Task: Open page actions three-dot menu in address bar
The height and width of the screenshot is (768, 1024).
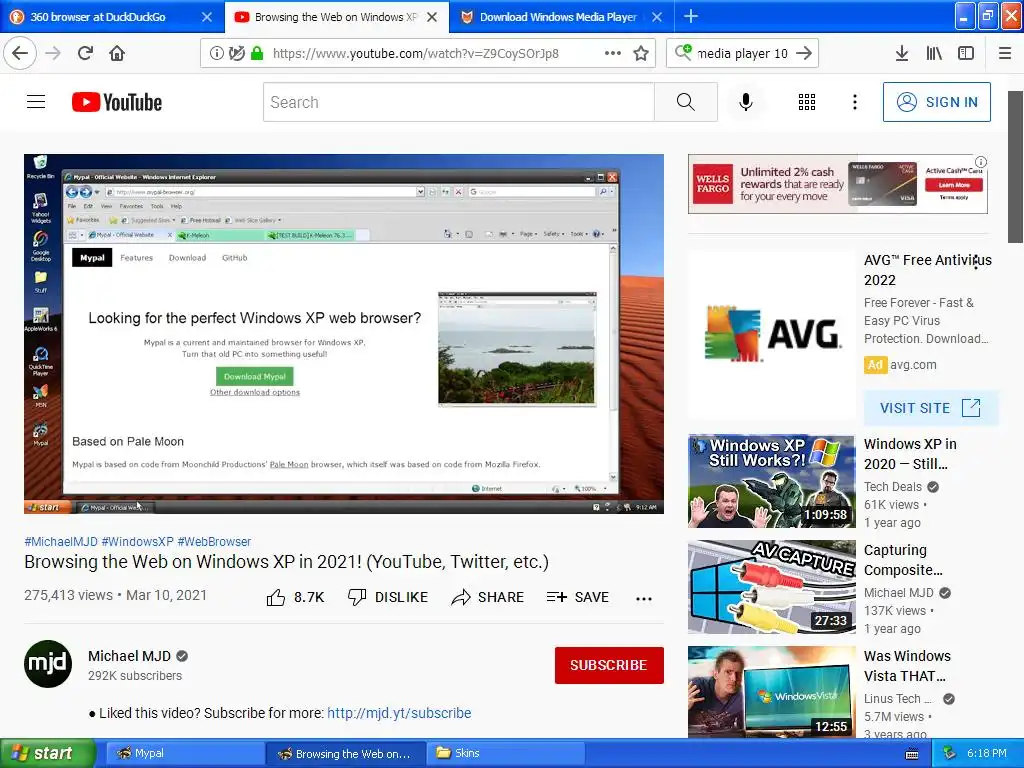Action: click(613, 53)
